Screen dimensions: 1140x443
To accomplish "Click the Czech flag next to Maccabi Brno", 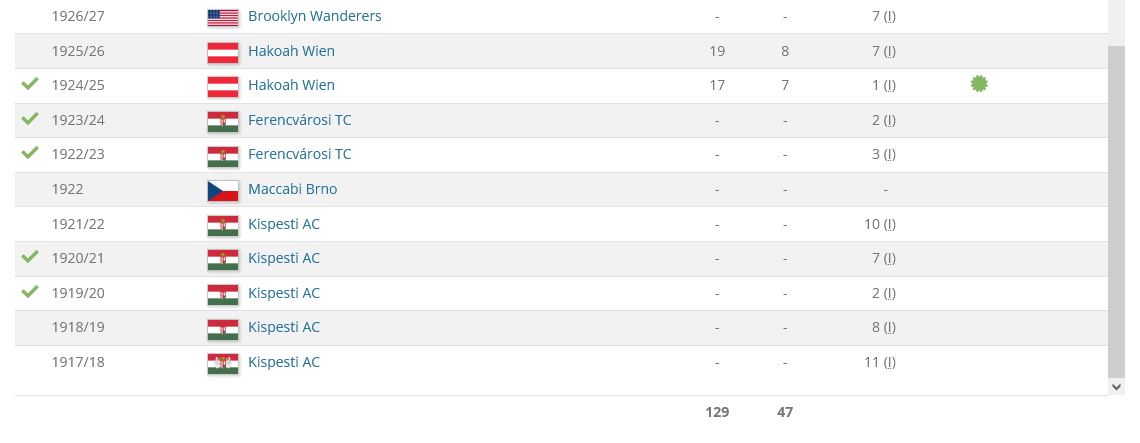I will (222, 190).
